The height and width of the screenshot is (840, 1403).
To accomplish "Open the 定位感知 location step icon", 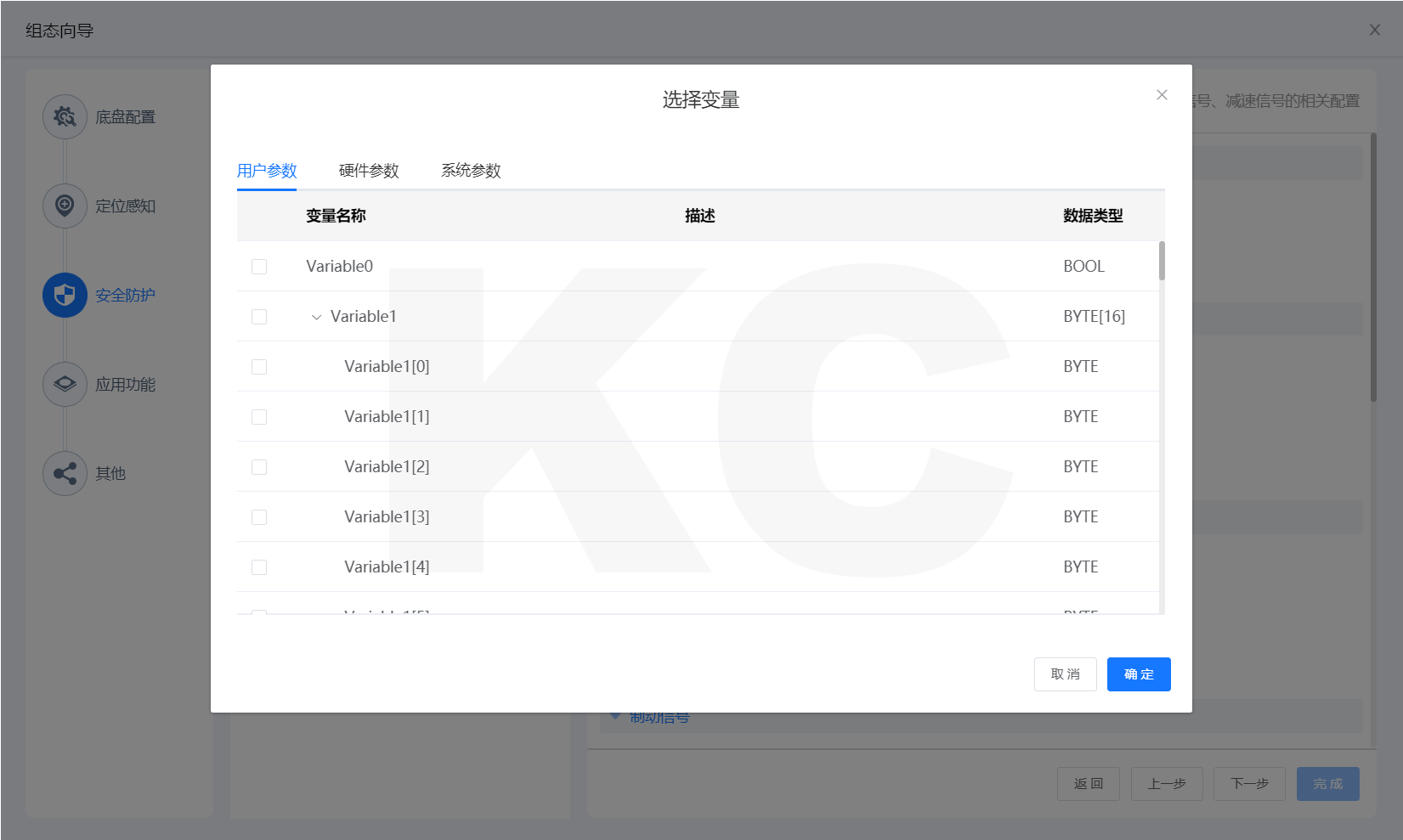I will 65,206.
